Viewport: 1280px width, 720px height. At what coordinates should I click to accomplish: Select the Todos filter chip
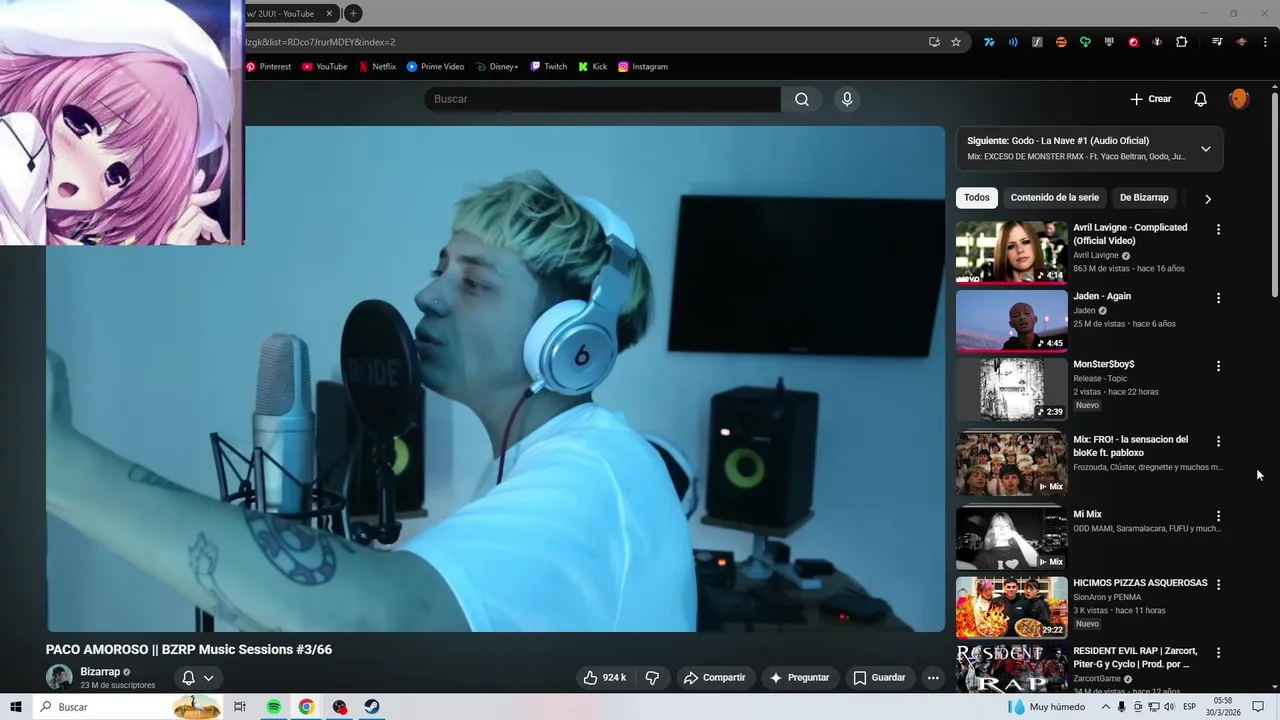pyautogui.click(x=976, y=198)
